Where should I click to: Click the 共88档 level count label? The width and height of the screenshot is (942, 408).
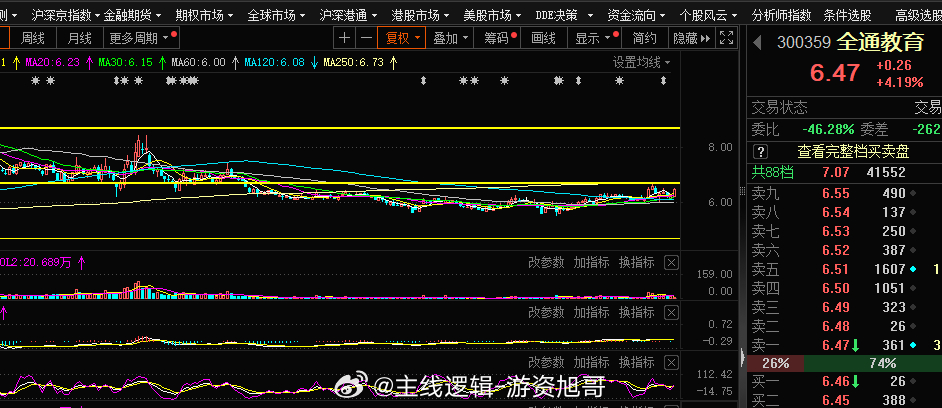click(x=773, y=173)
